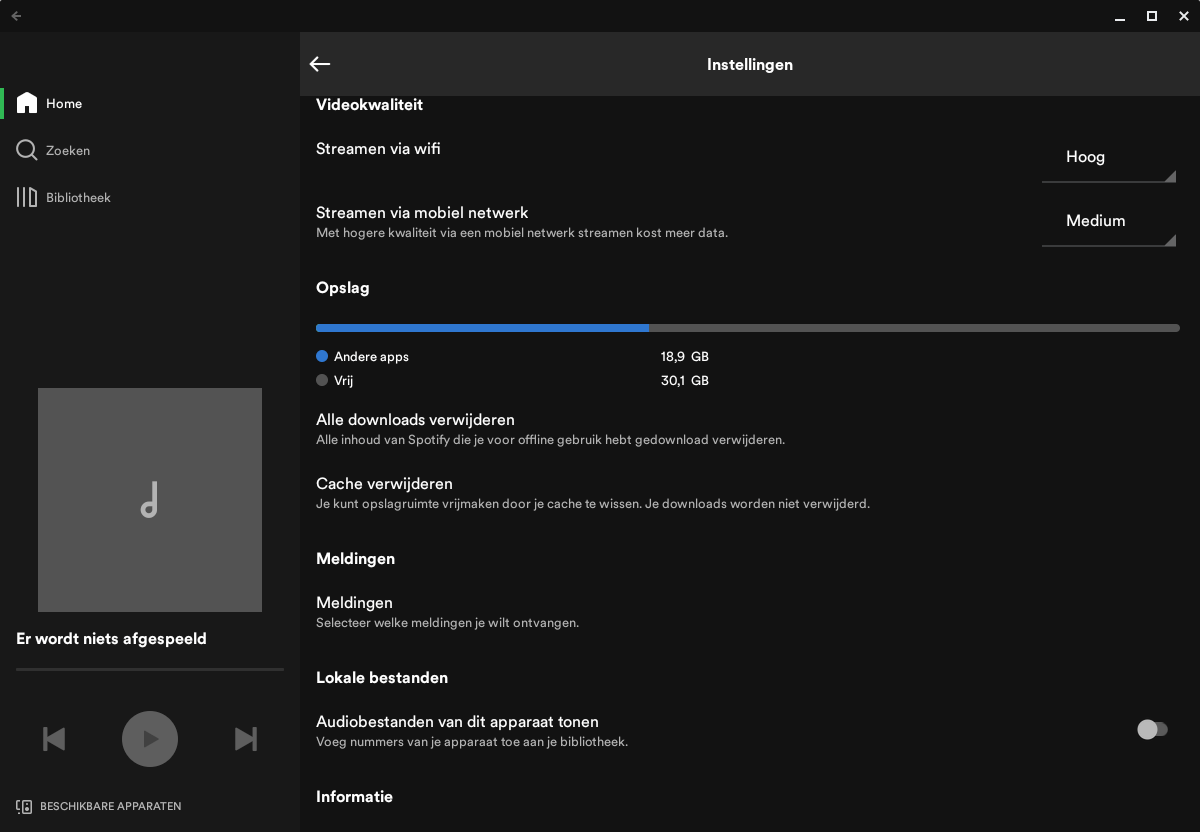Skip to the previous track
The height and width of the screenshot is (832, 1200).
(x=54, y=739)
